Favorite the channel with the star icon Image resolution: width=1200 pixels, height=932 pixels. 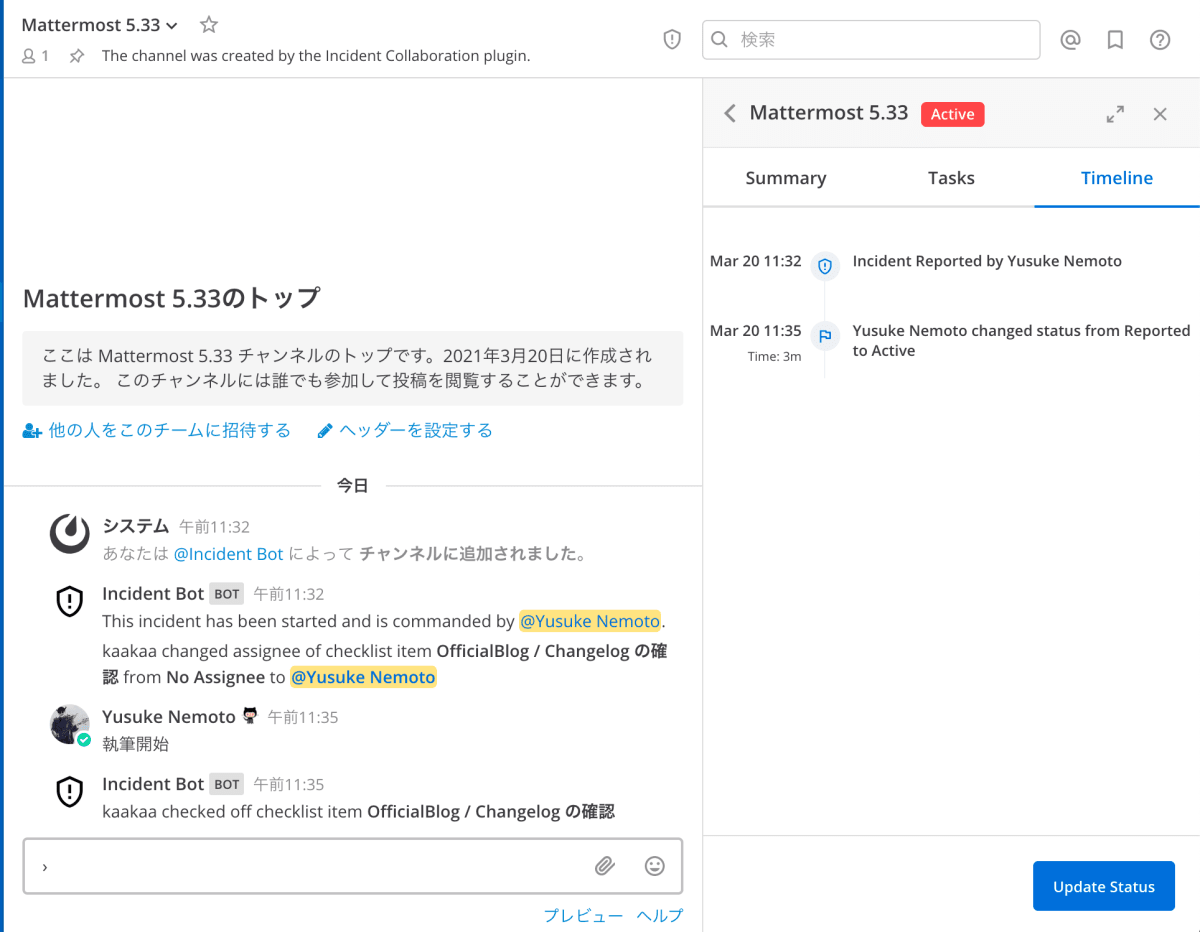point(208,25)
